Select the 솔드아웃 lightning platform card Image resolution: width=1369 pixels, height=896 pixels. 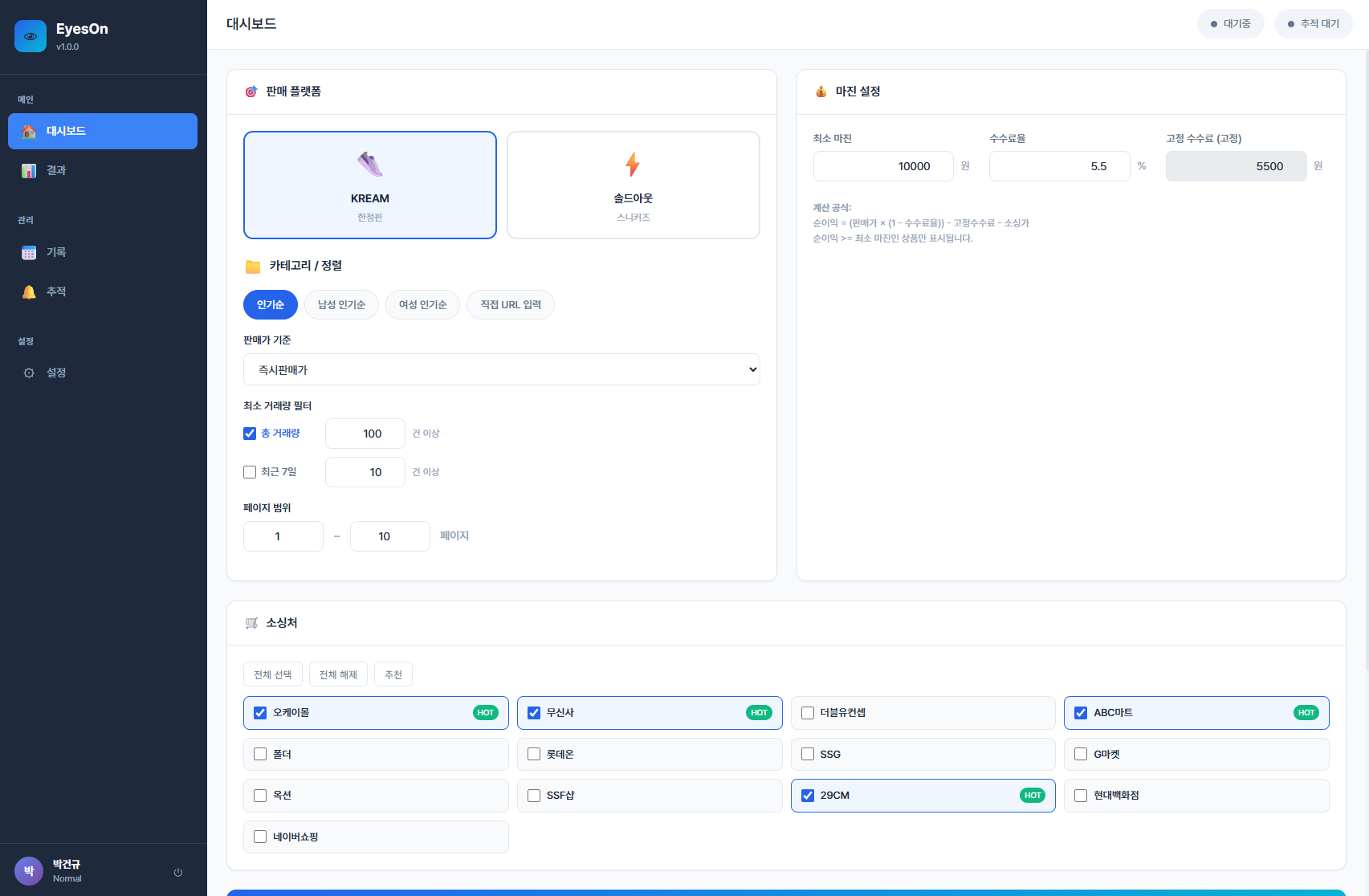(633, 185)
